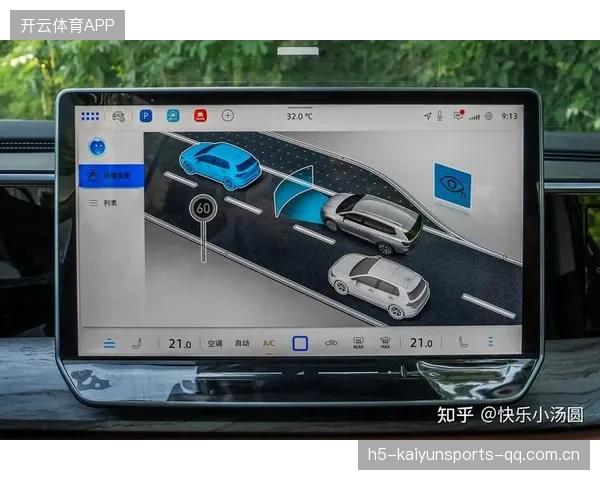Open the message notifications icon
600x480 pixels.
[x=458, y=115]
